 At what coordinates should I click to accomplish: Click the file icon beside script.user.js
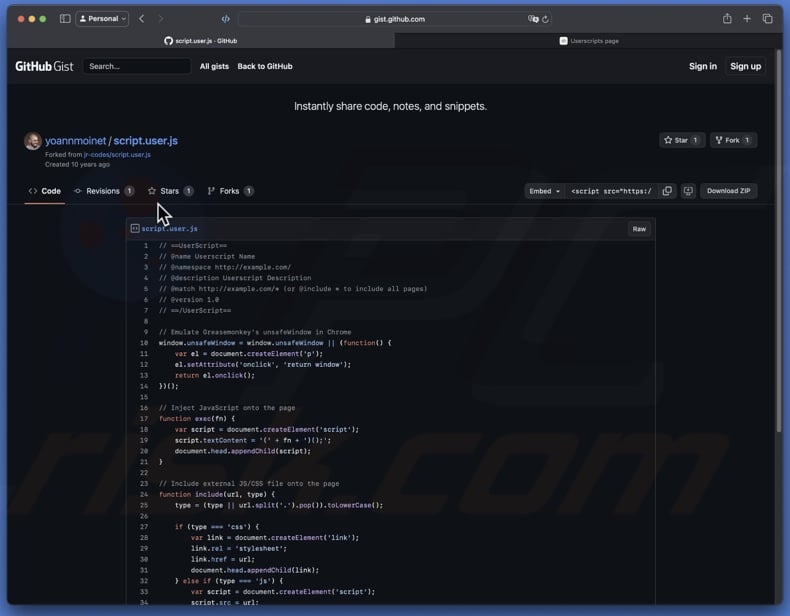tap(135, 229)
